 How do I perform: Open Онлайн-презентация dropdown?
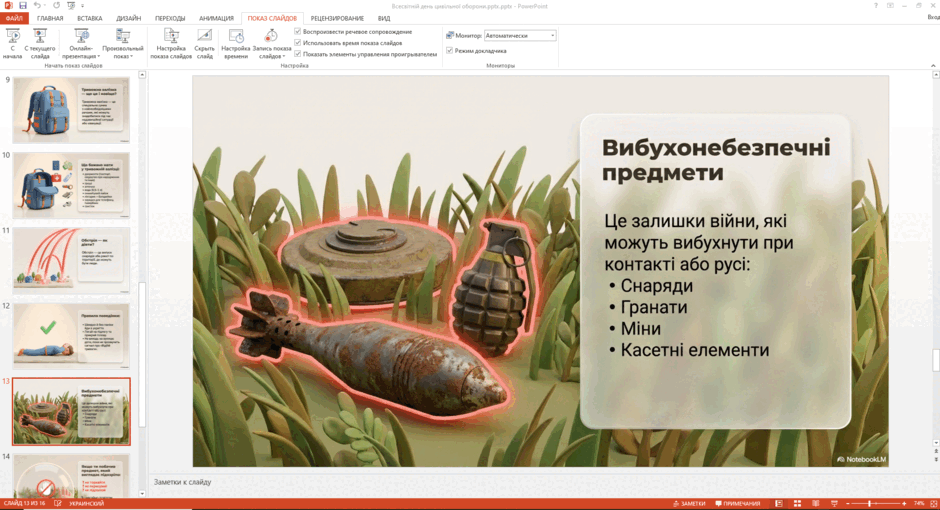tap(81, 44)
